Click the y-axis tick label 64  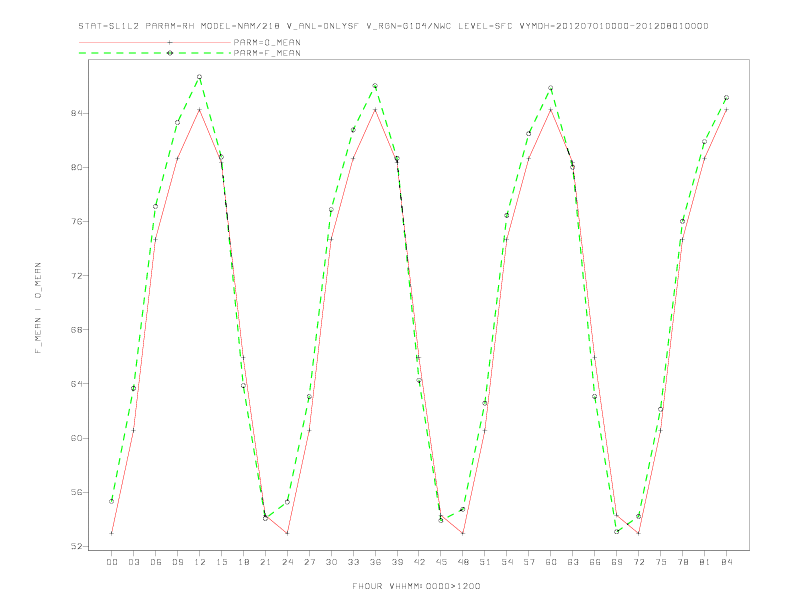76,384
